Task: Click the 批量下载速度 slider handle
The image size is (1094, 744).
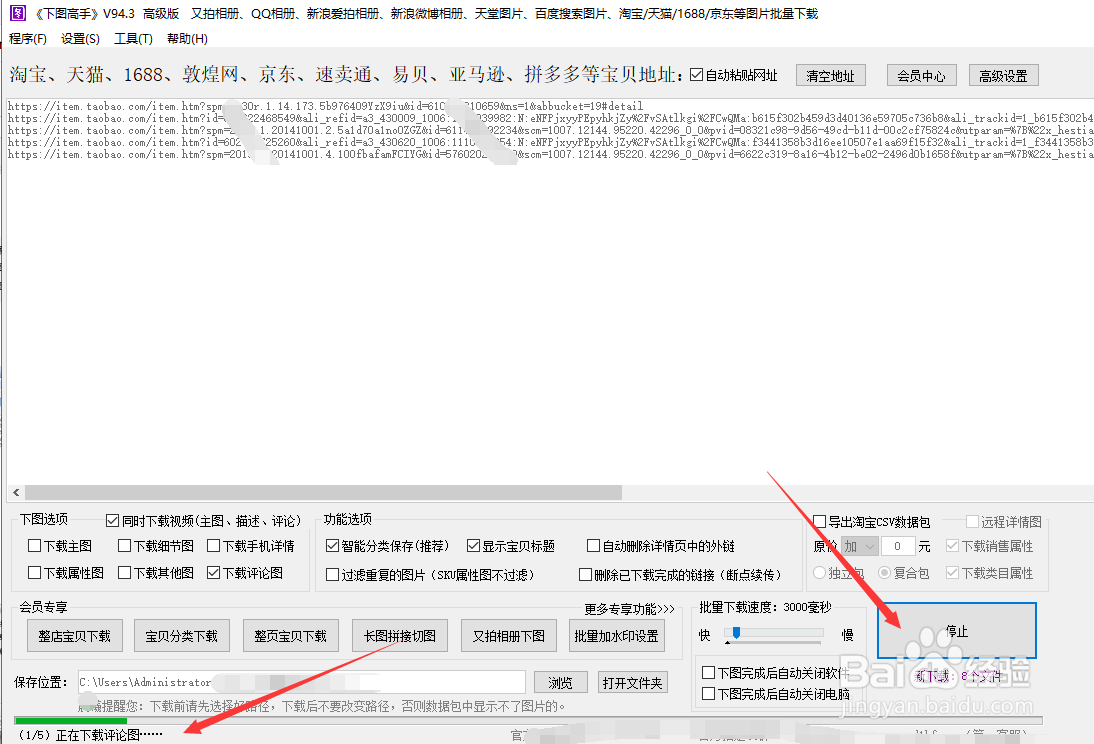Action: tap(736, 633)
